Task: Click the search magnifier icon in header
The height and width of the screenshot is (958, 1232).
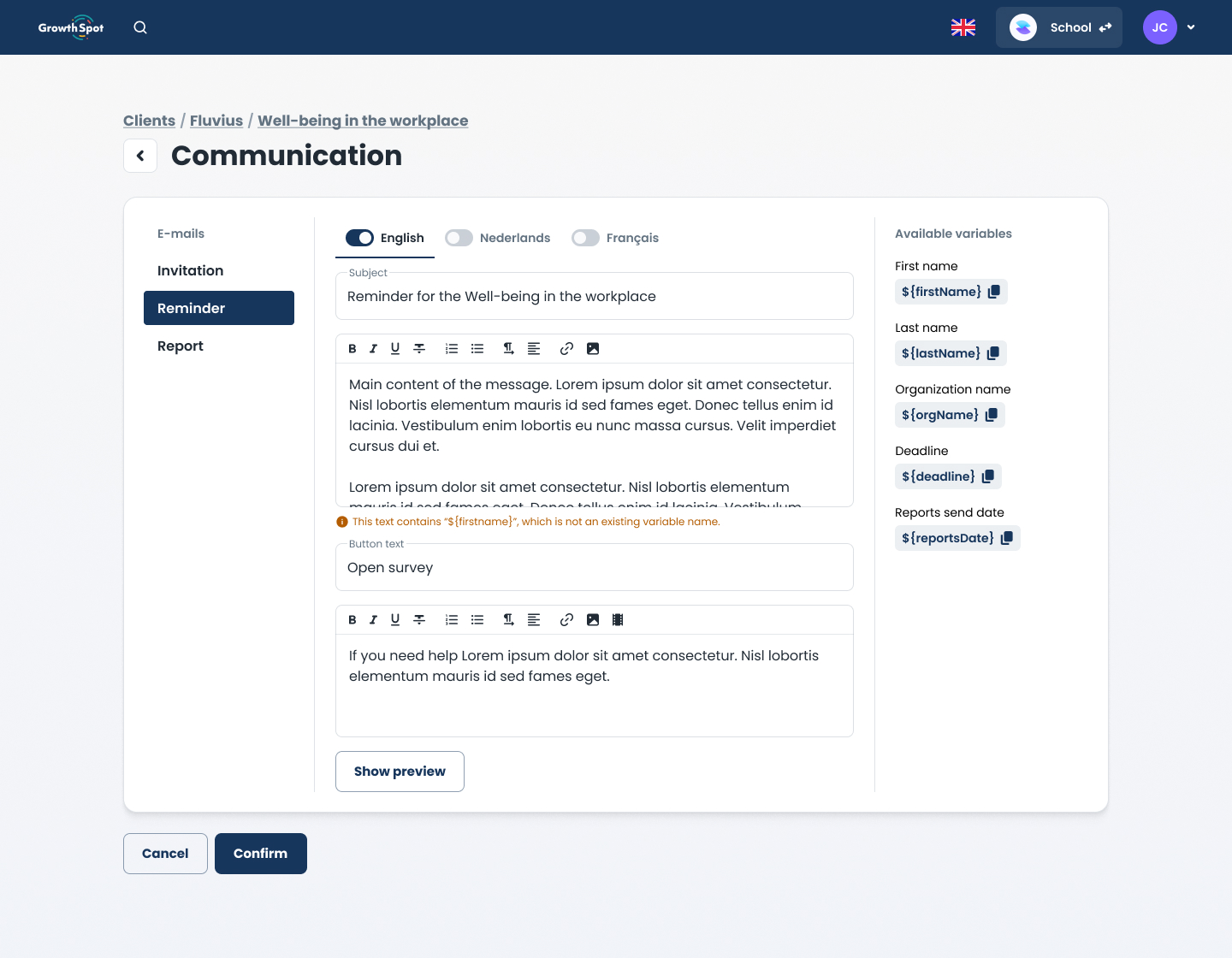Action: coord(140,27)
